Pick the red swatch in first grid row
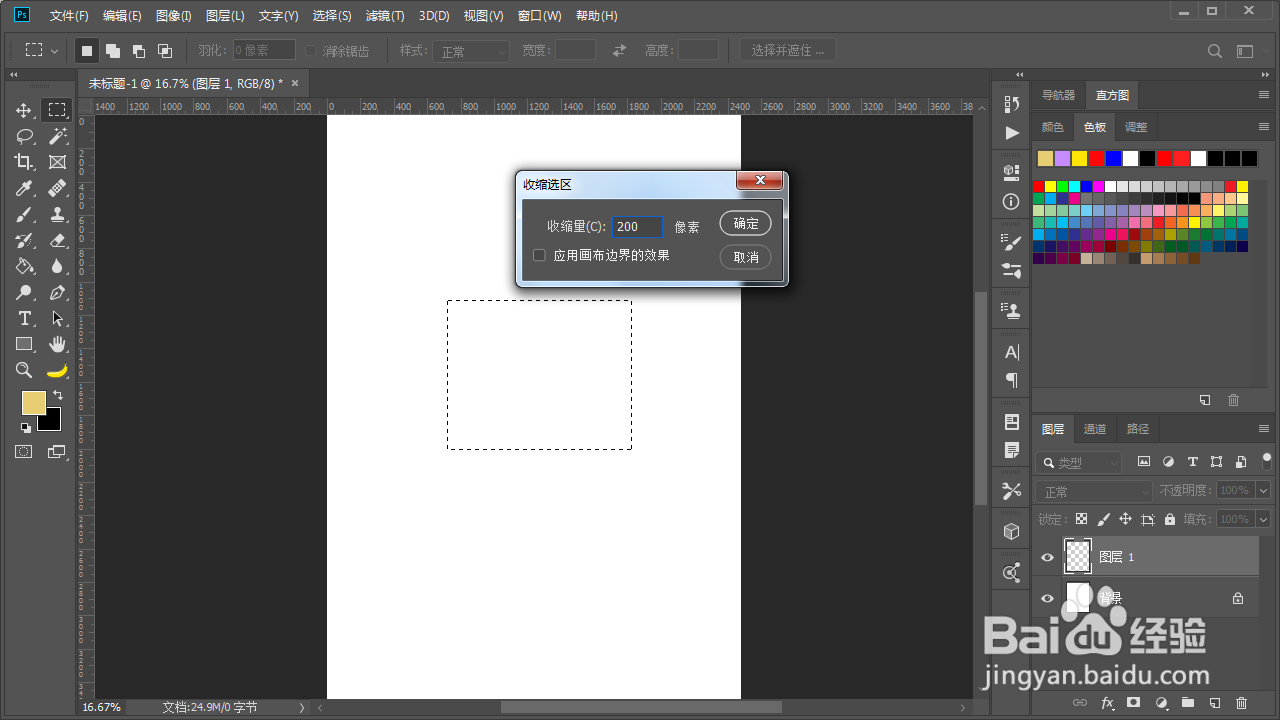1280x720 pixels. pyautogui.click(x=1039, y=186)
